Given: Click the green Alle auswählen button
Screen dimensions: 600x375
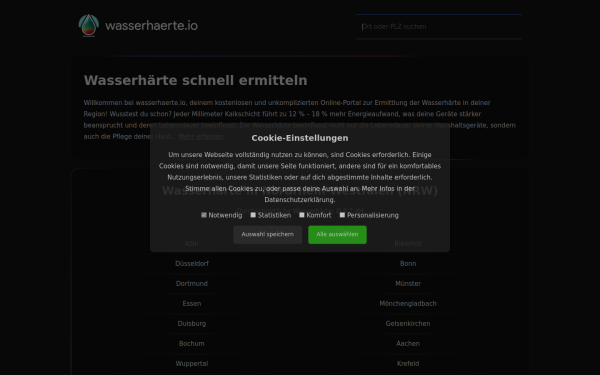Looking at the screenshot, I should [338, 235].
